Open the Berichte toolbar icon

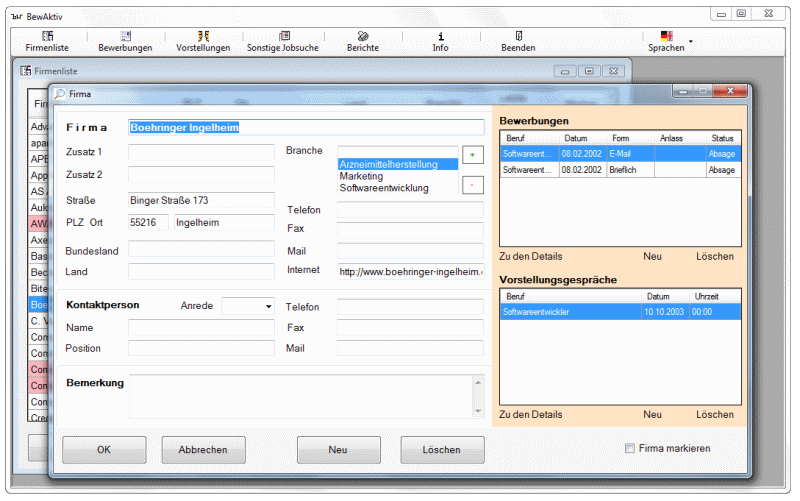click(363, 36)
